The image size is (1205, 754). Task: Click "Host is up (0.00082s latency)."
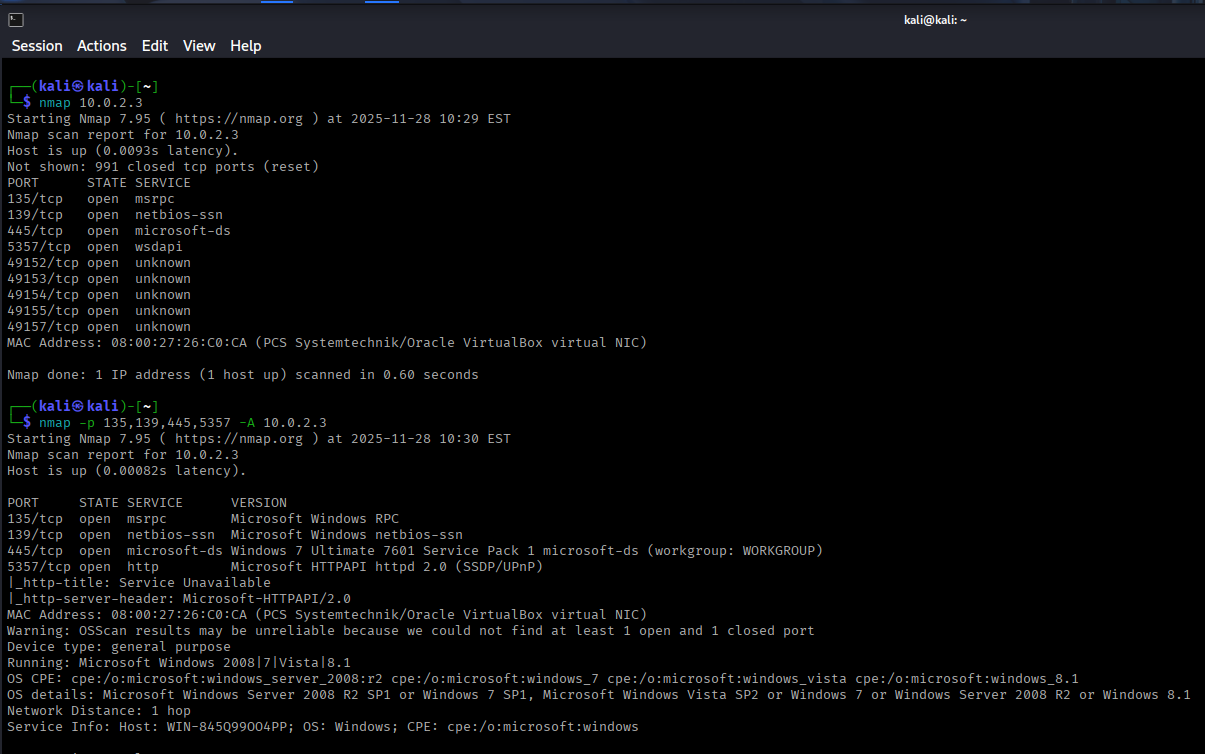[127, 471]
